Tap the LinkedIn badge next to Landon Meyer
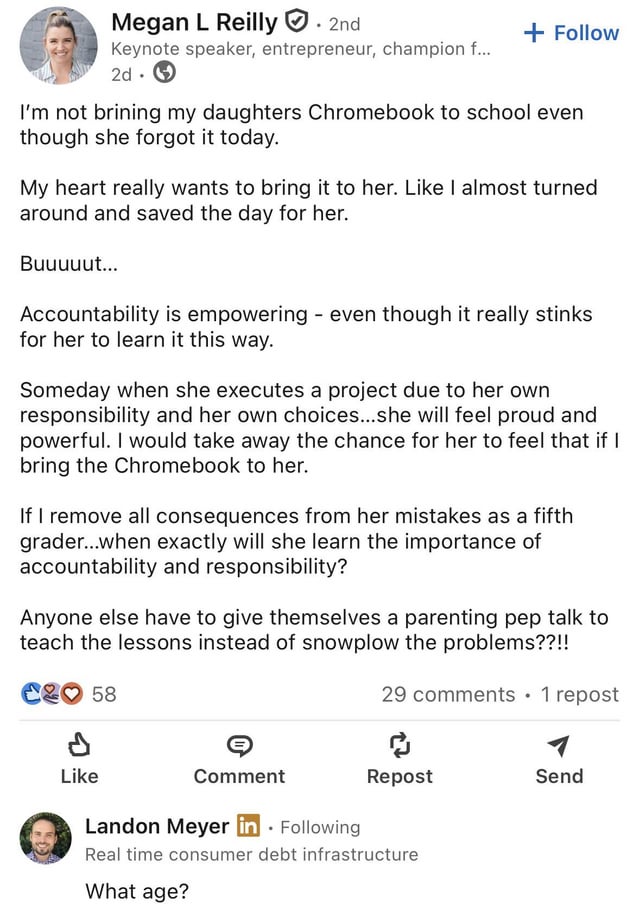This screenshot has width=640, height=917. coord(248,826)
